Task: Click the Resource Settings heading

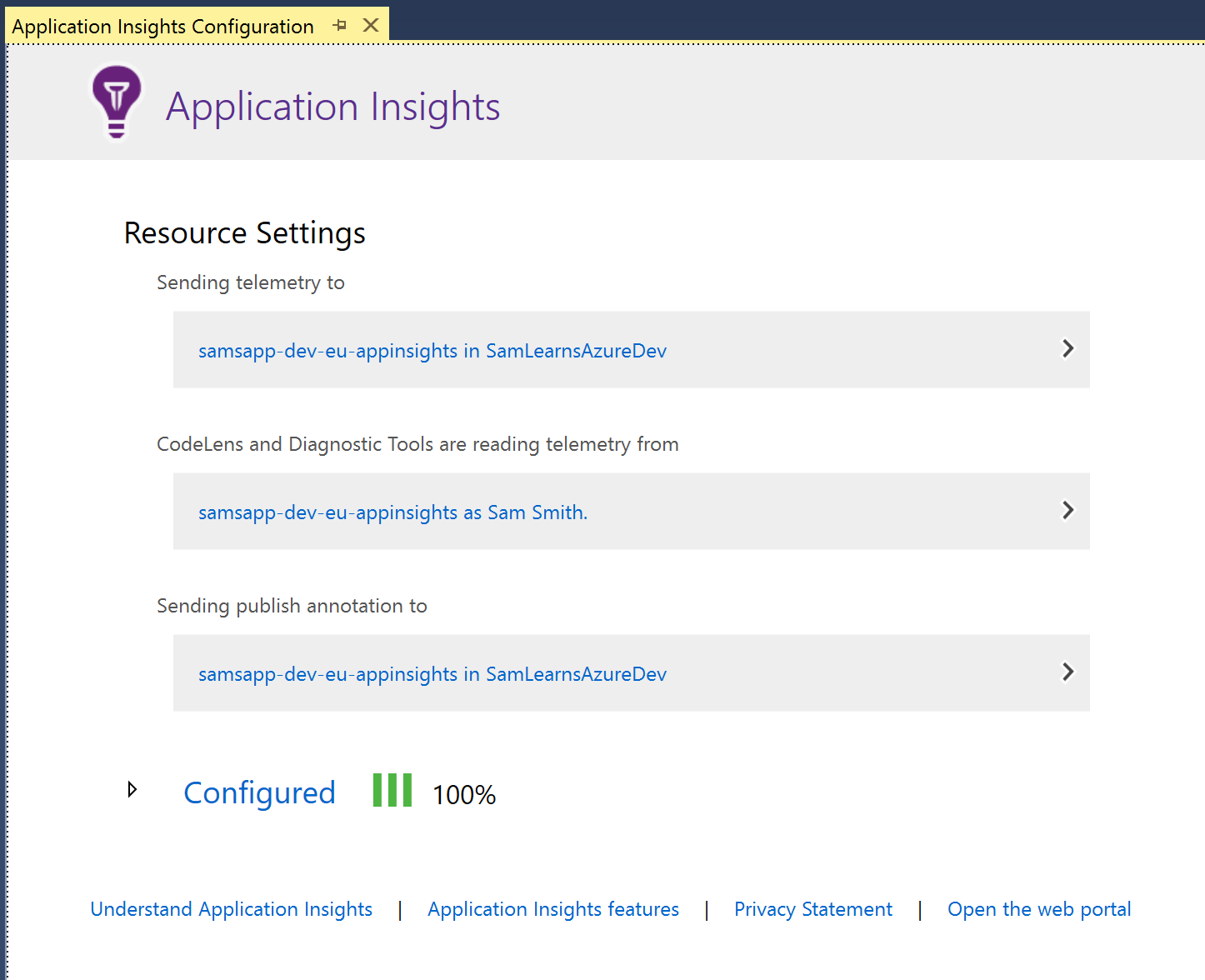Action: [244, 233]
